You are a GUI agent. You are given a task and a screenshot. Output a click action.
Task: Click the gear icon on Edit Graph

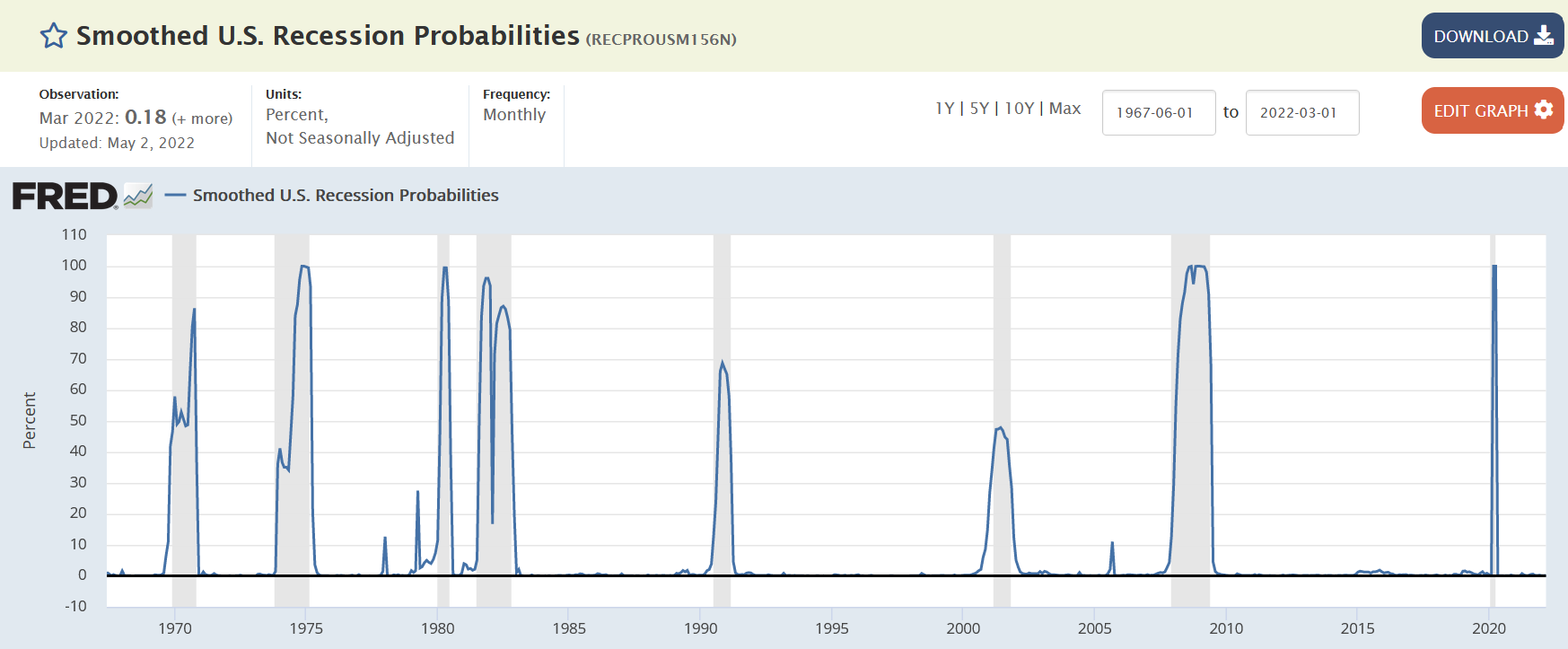pos(1544,110)
